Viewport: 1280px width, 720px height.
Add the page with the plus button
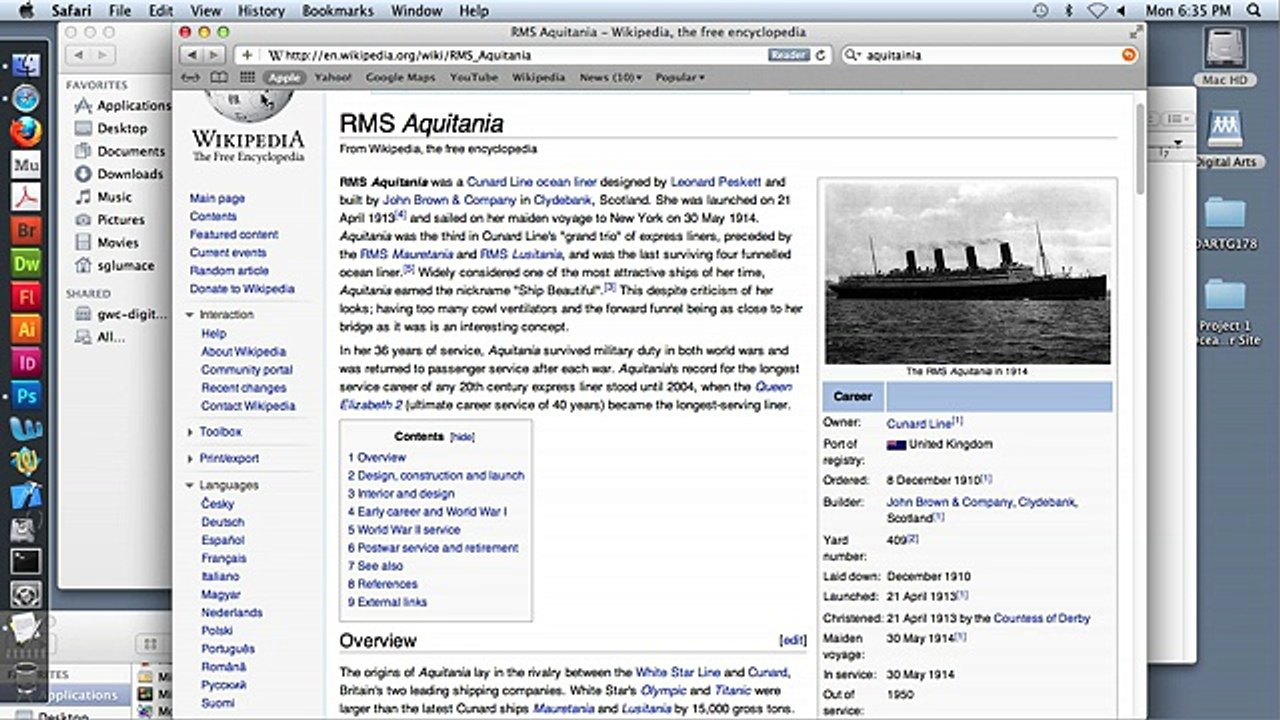(x=247, y=55)
